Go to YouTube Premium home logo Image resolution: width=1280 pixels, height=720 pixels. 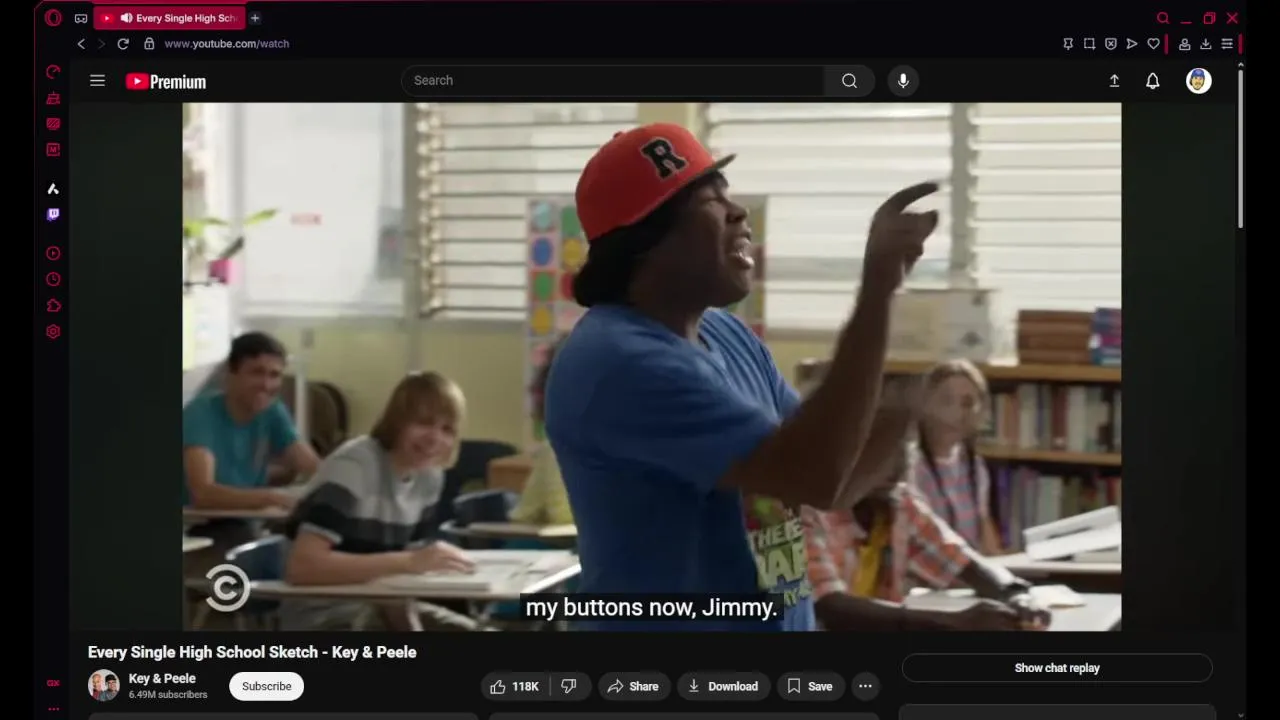[x=166, y=82]
